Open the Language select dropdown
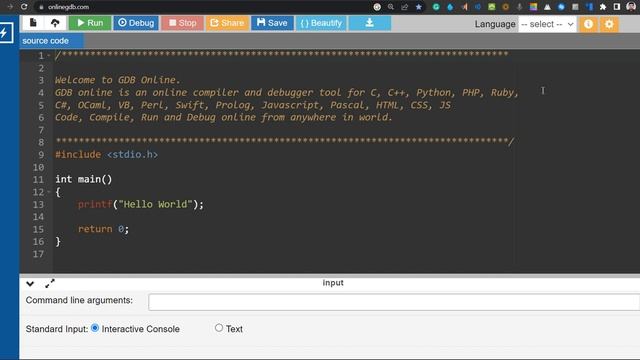 coord(547,24)
